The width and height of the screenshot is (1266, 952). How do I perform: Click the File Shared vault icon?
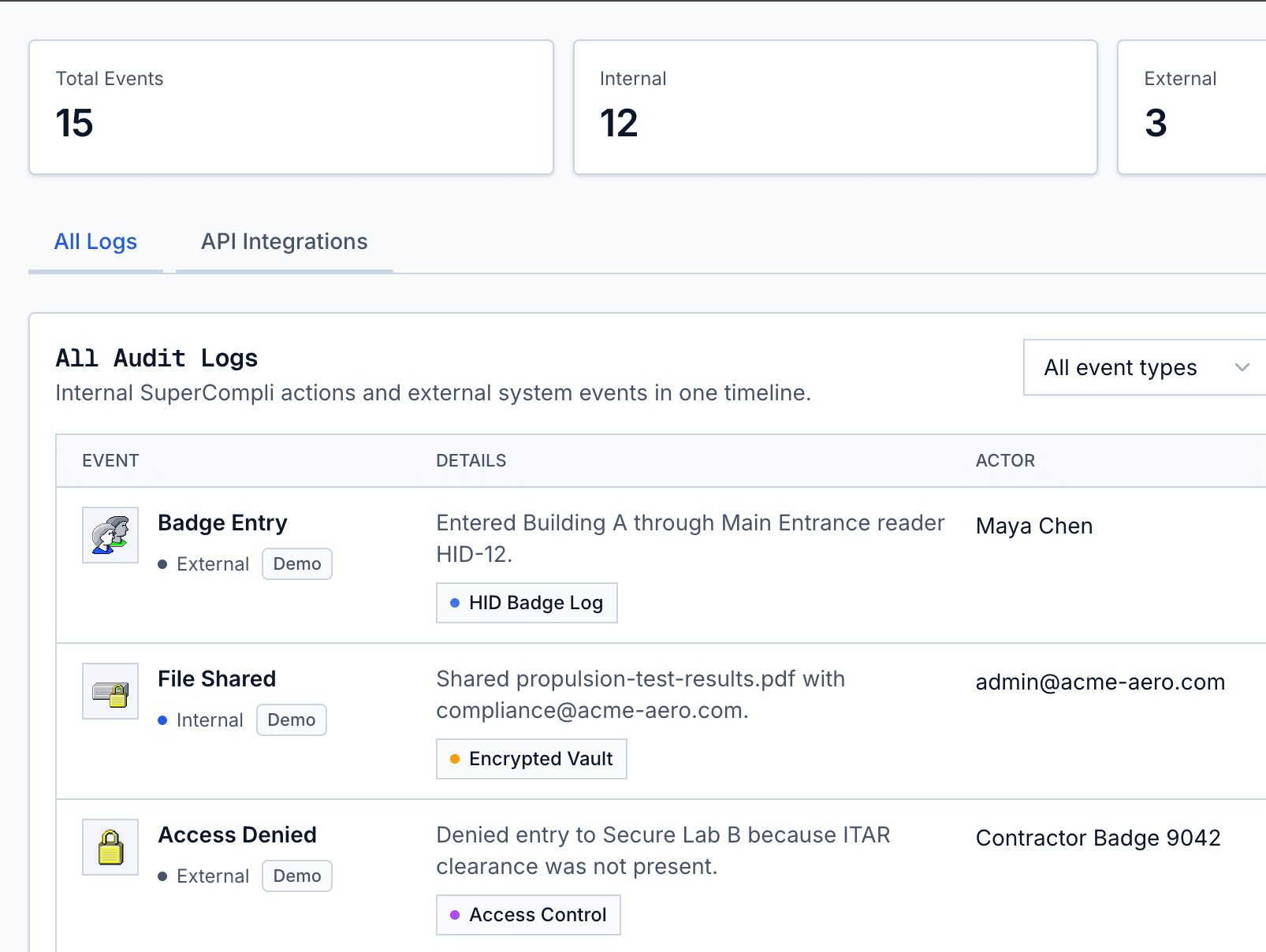click(110, 691)
